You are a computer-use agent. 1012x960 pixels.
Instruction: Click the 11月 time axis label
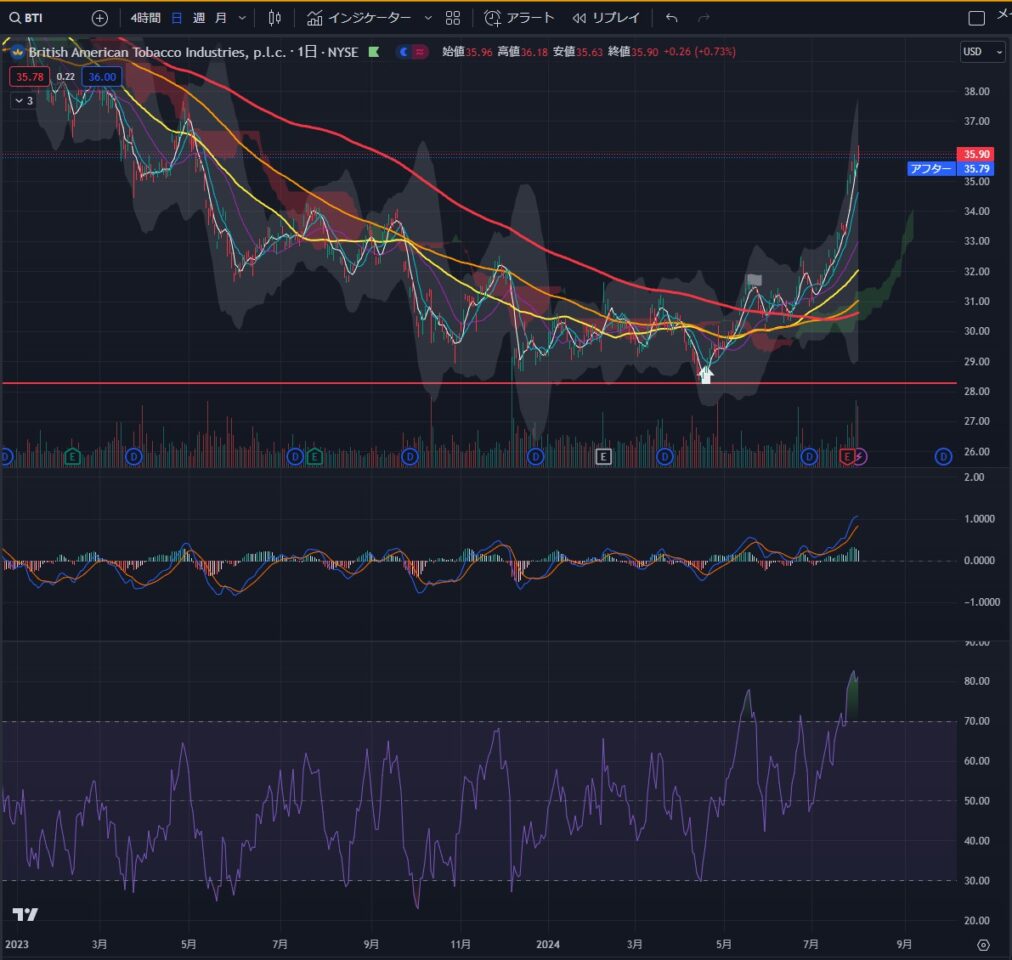[460, 945]
